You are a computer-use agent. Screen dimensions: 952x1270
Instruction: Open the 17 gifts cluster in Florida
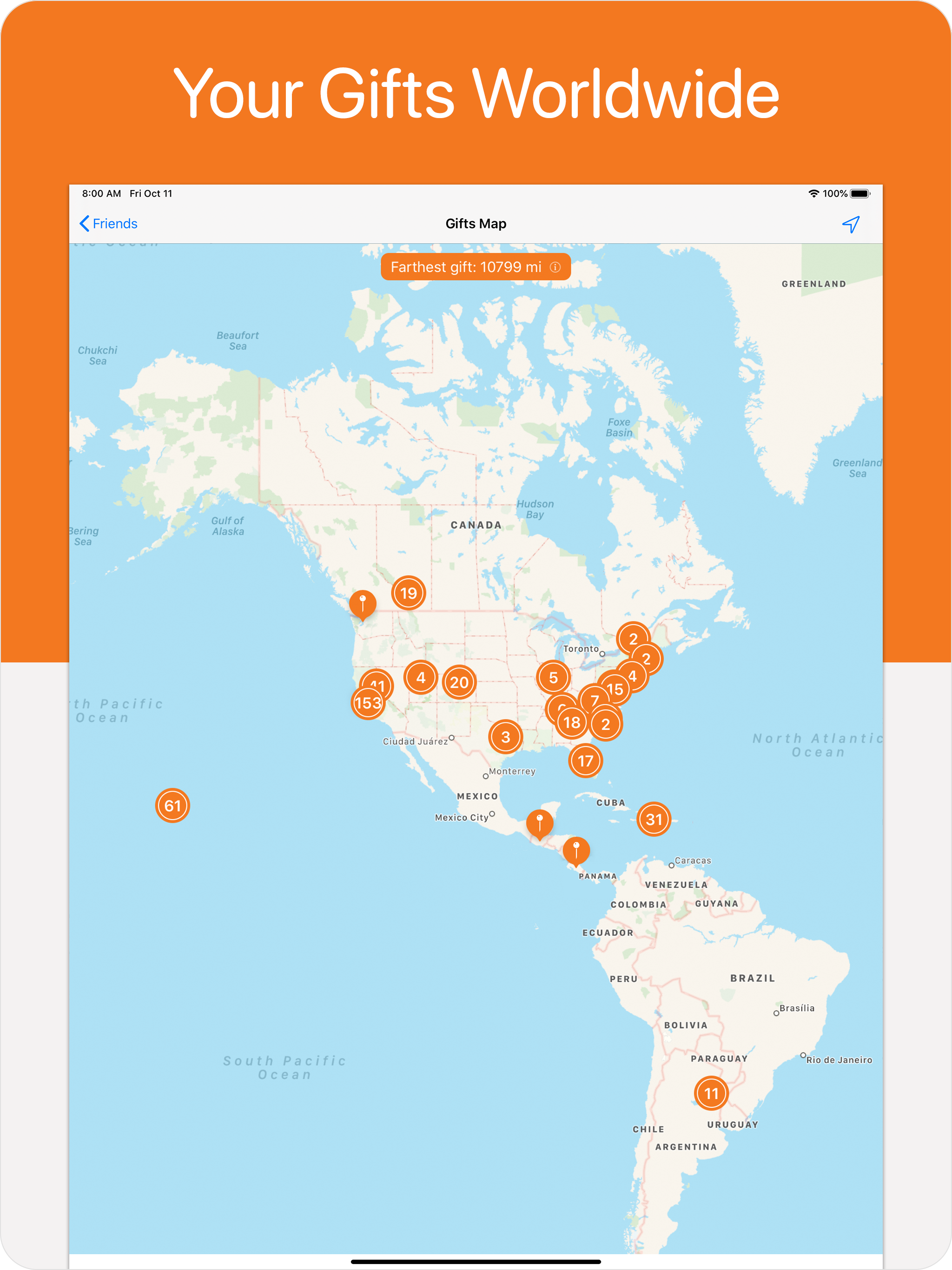[x=585, y=761]
